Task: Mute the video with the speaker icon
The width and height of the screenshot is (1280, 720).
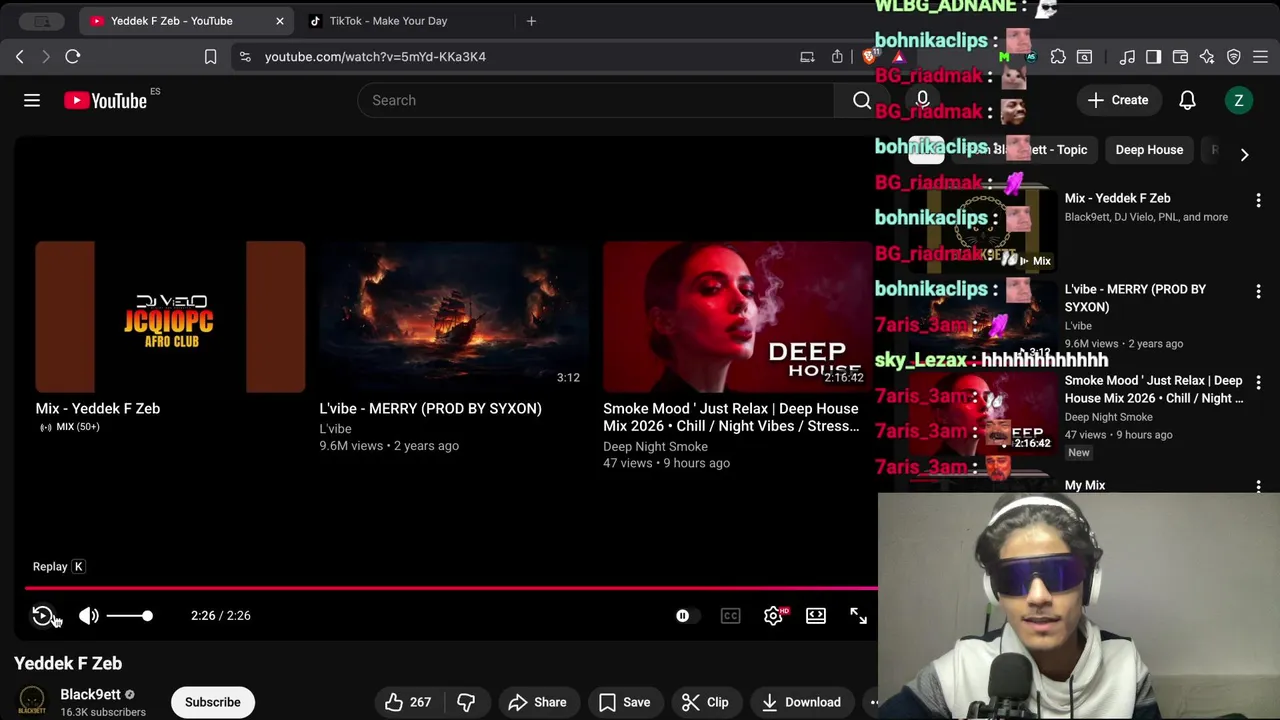Action: [88, 616]
